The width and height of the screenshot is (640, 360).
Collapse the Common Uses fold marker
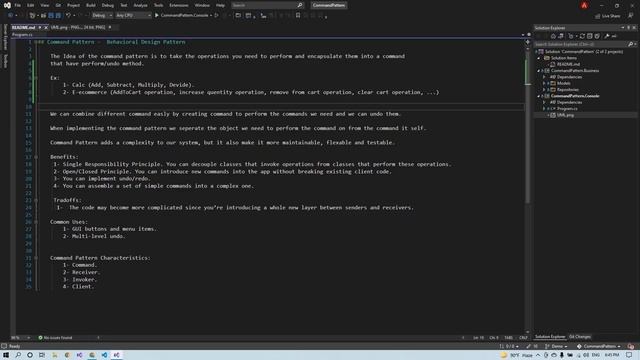coord(36,222)
